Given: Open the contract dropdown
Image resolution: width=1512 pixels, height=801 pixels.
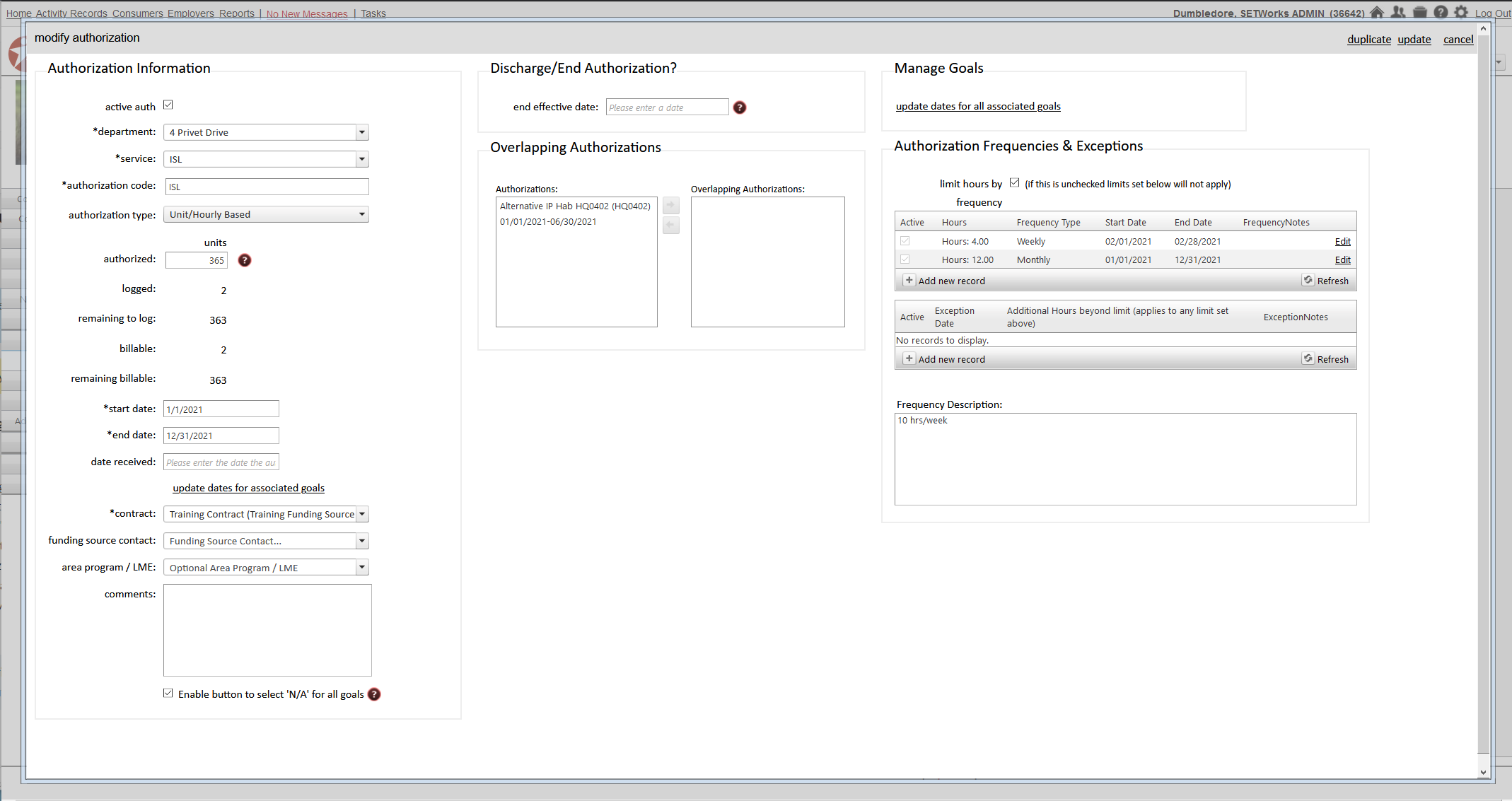Looking at the screenshot, I should (x=362, y=514).
